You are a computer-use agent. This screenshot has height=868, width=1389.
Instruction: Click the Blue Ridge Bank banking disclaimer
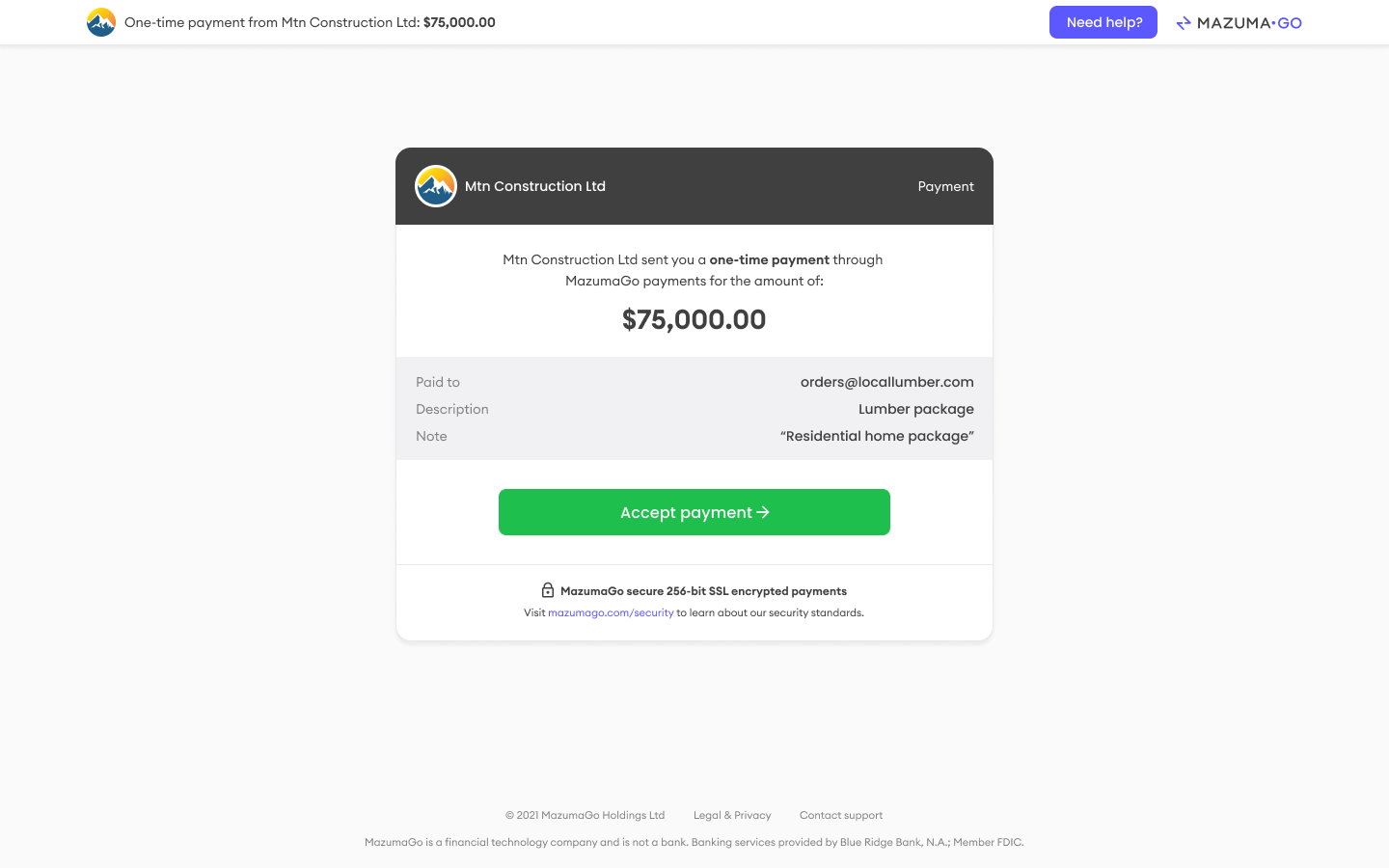(x=694, y=842)
